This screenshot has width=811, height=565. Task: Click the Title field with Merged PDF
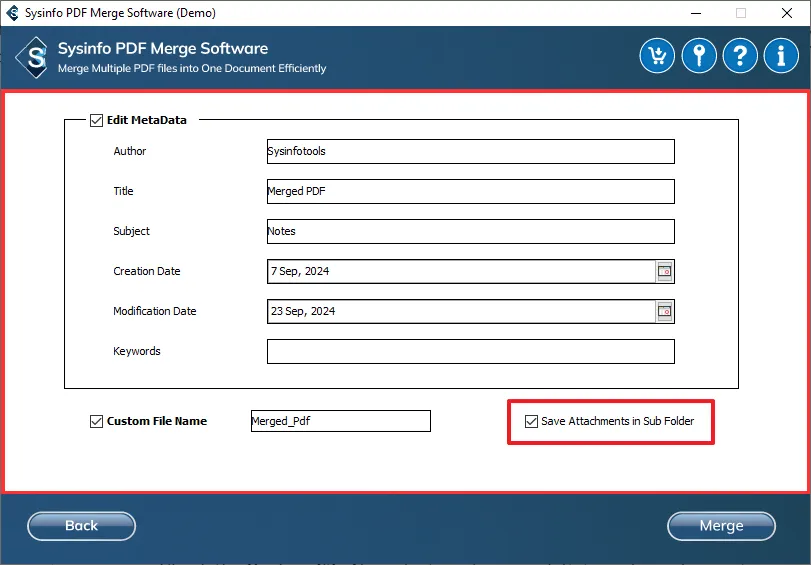click(x=471, y=191)
